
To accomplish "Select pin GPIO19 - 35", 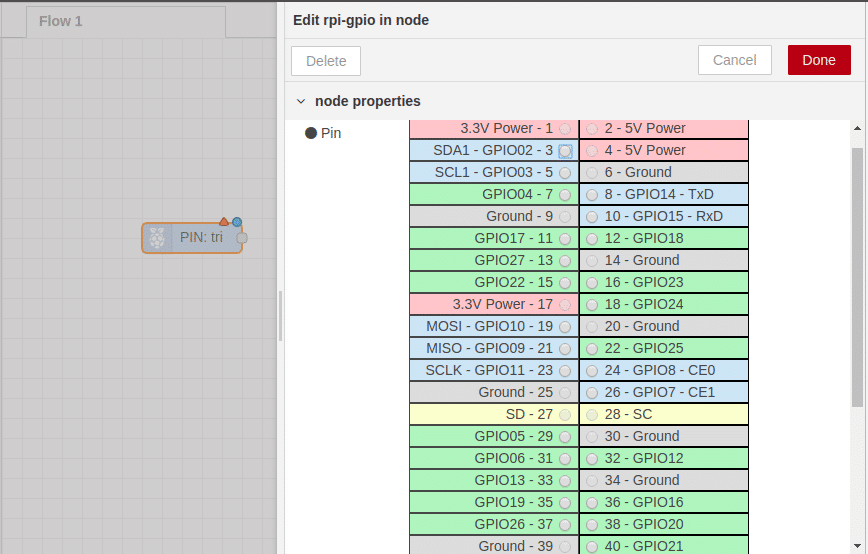I will pos(565,503).
